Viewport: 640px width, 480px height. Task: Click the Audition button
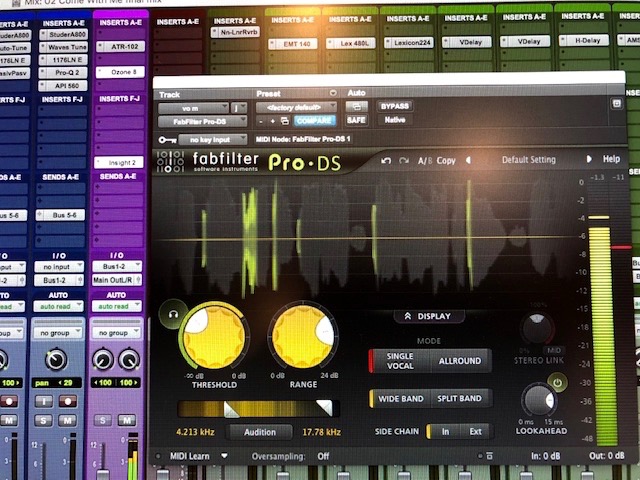coord(260,432)
